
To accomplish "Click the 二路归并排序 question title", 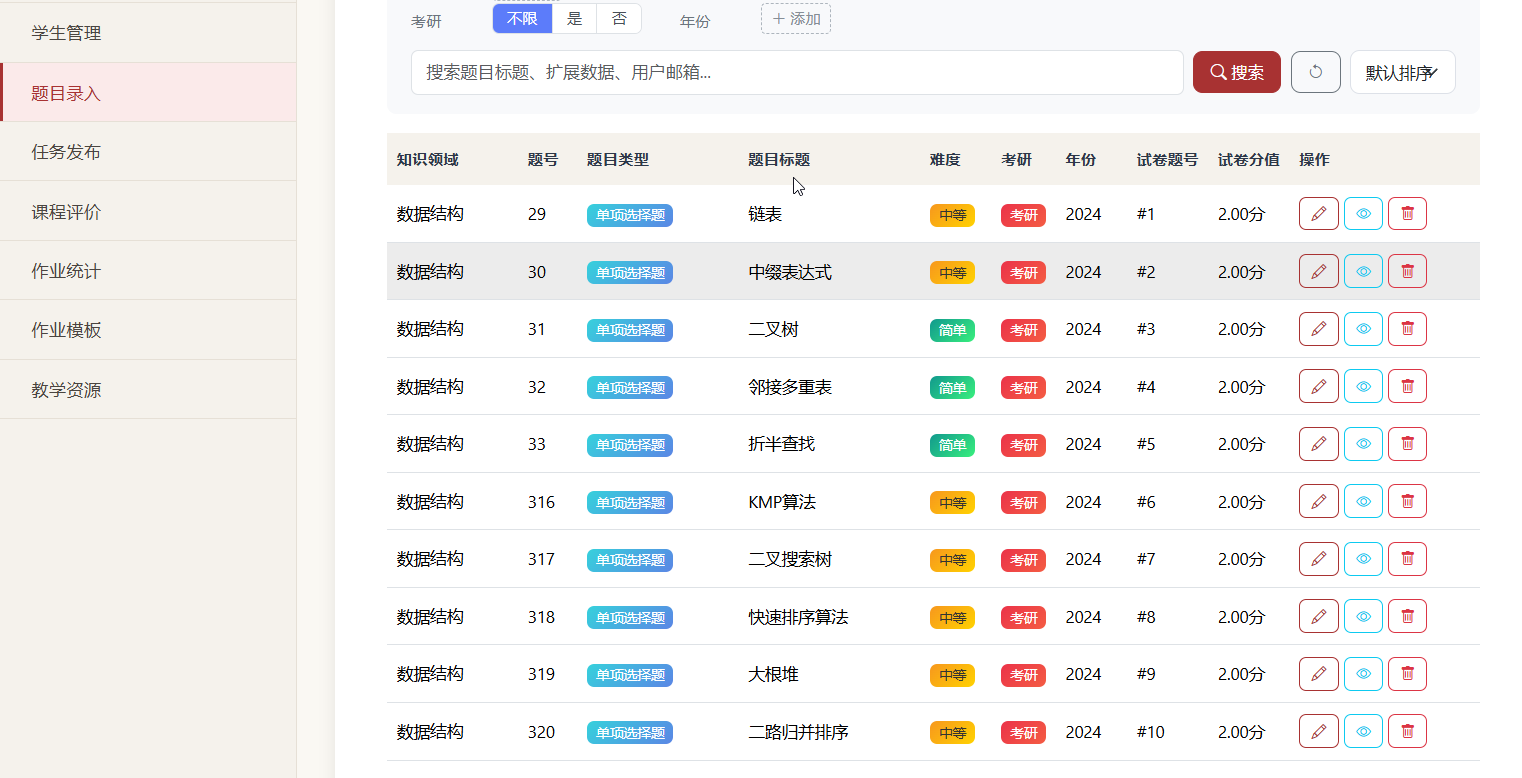I will pyautogui.click(x=799, y=732).
